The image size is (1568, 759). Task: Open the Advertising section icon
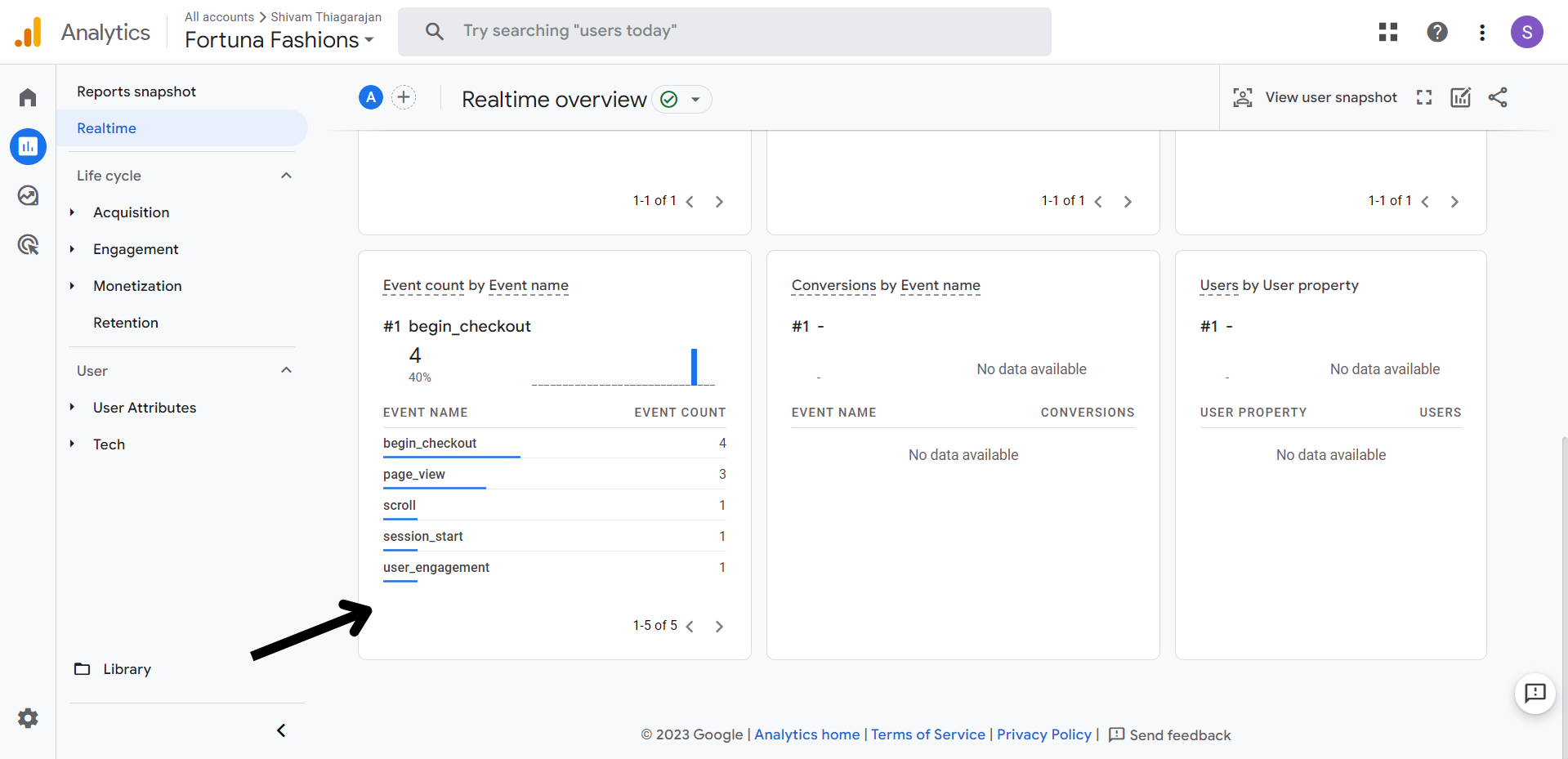(x=27, y=244)
